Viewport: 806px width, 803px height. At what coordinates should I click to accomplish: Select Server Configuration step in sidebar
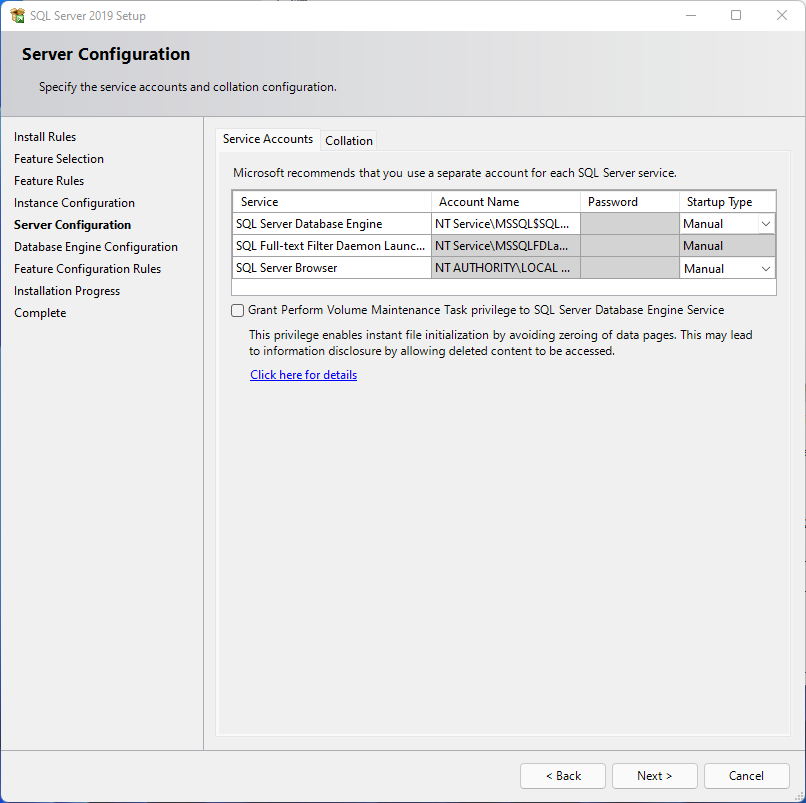[x=72, y=225]
